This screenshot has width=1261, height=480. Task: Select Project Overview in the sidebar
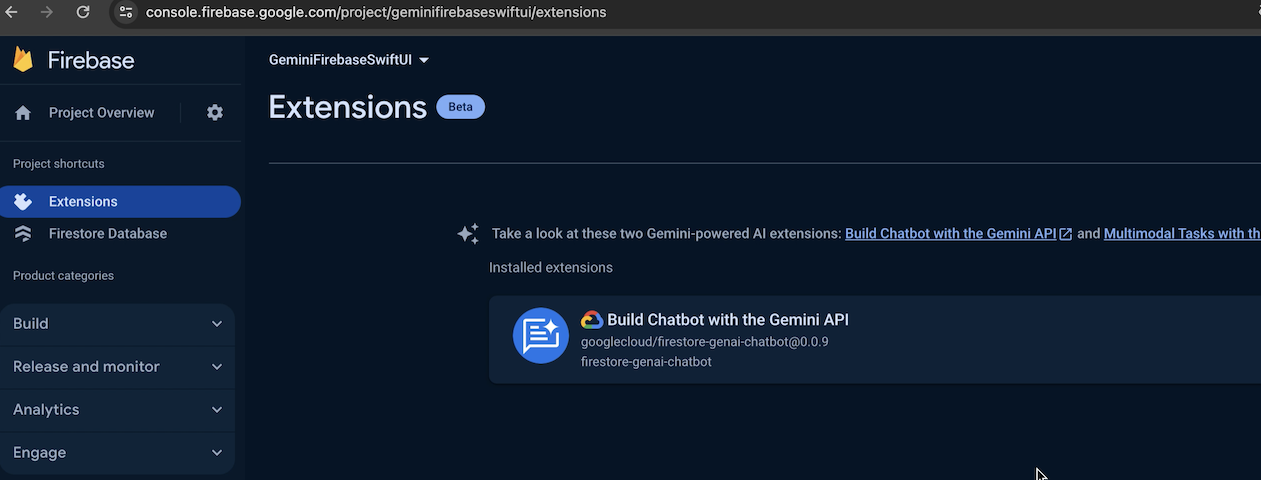click(101, 113)
